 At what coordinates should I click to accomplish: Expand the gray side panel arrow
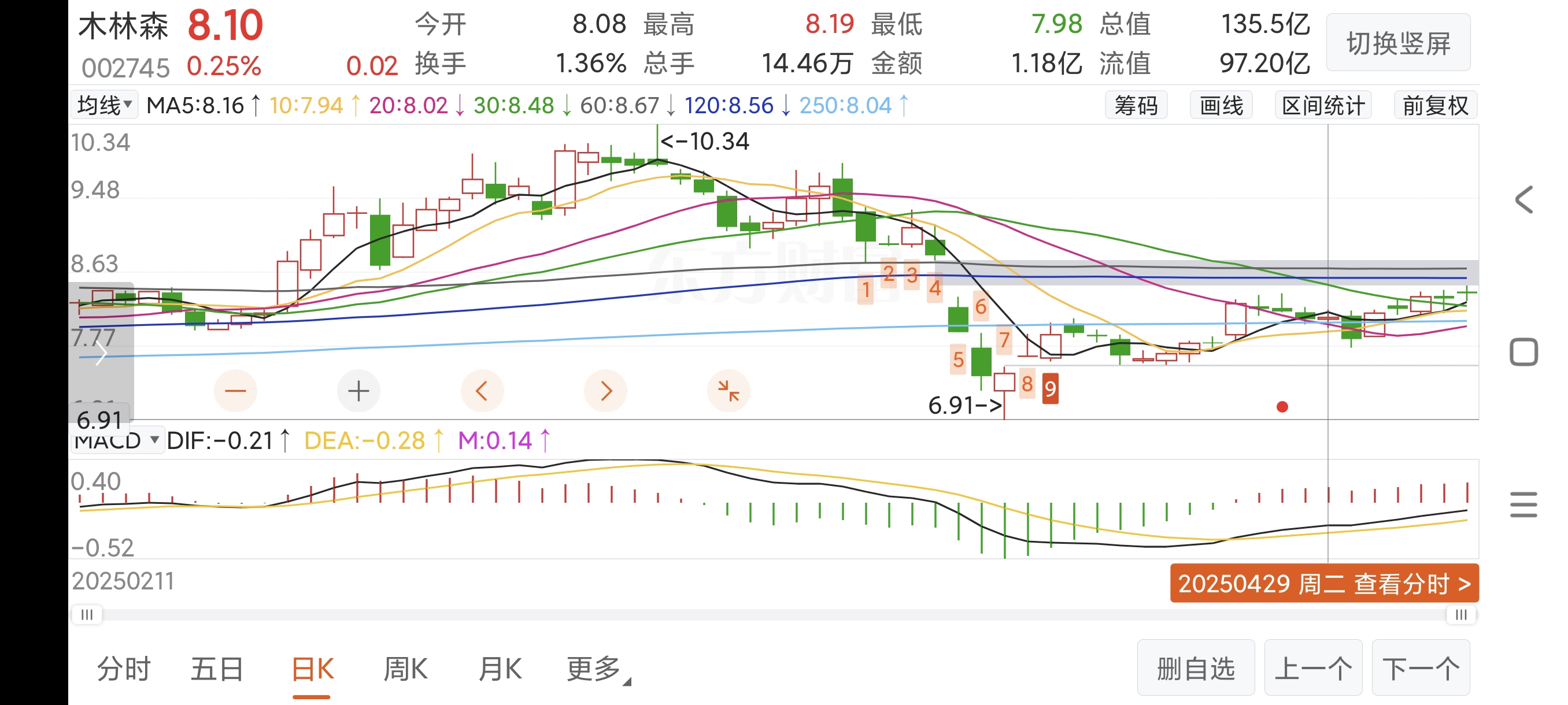tap(101, 353)
